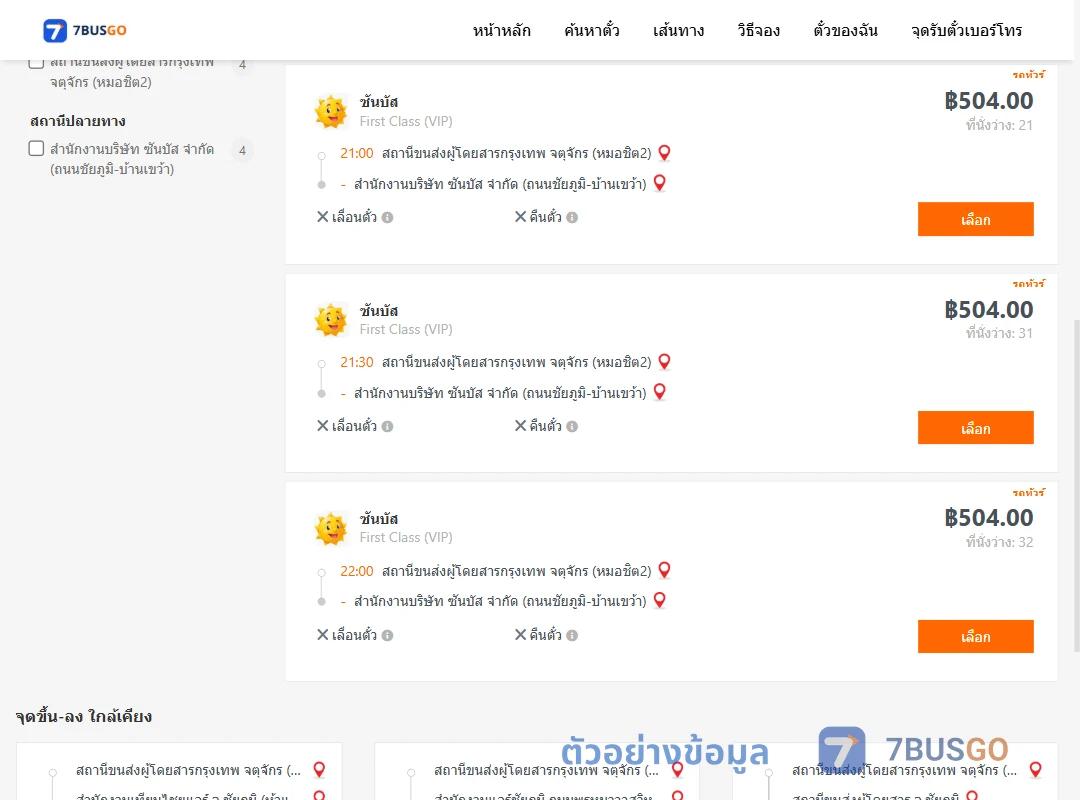Click ที่นั่งว่าง: 32 seat count
The width and height of the screenshot is (1080, 800).
click(999, 542)
